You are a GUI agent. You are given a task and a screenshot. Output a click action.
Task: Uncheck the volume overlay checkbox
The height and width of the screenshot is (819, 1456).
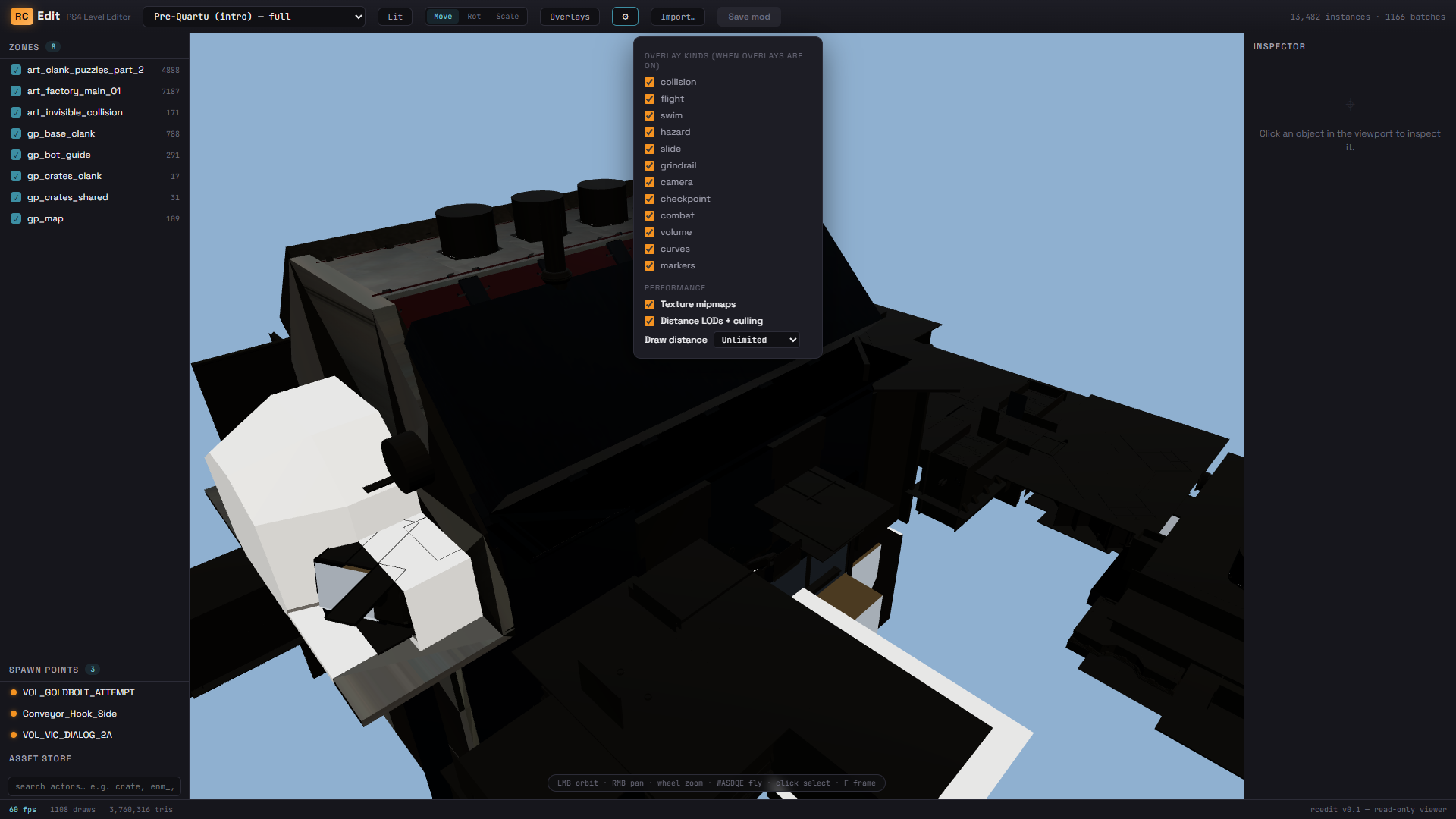pyautogui.click(x=650, y=232)
